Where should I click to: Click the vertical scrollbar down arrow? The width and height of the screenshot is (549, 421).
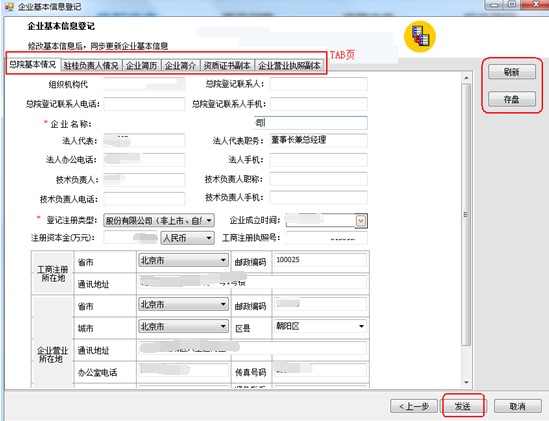[x=466, y=382]
